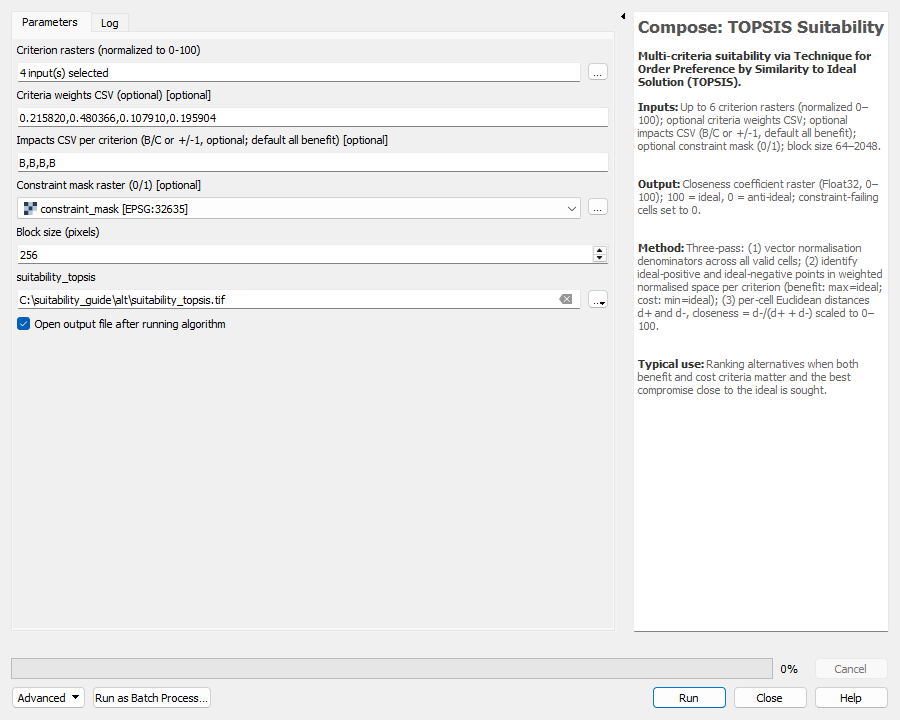Click the progress bar
The image size is (900, 720).
(391, 668)
